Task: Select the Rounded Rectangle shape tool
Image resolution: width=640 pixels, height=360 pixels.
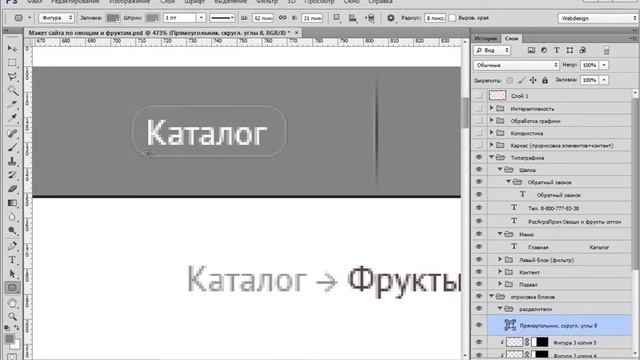Action: click(12, 288)
